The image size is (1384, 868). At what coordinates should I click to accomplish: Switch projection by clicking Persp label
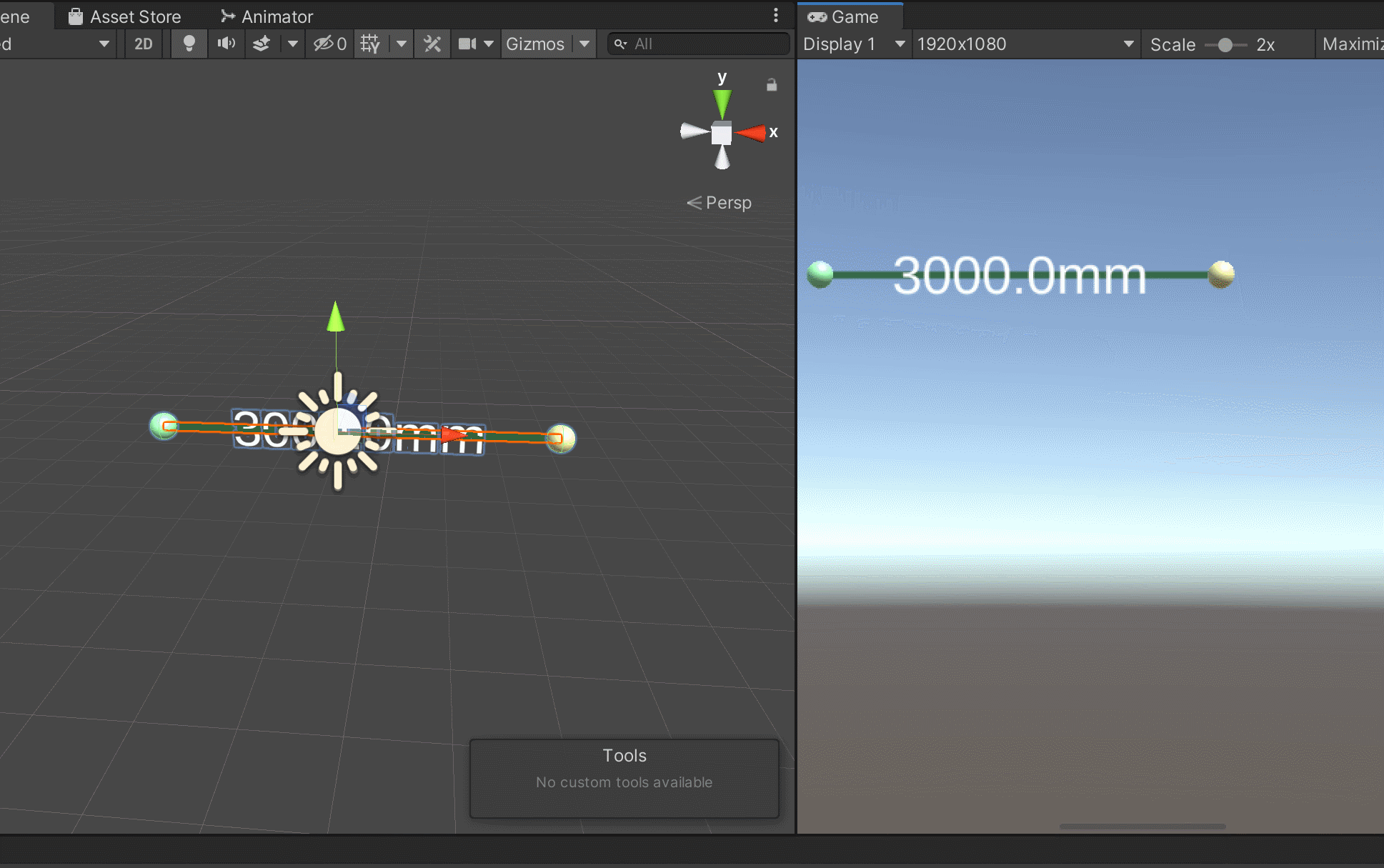727,202
